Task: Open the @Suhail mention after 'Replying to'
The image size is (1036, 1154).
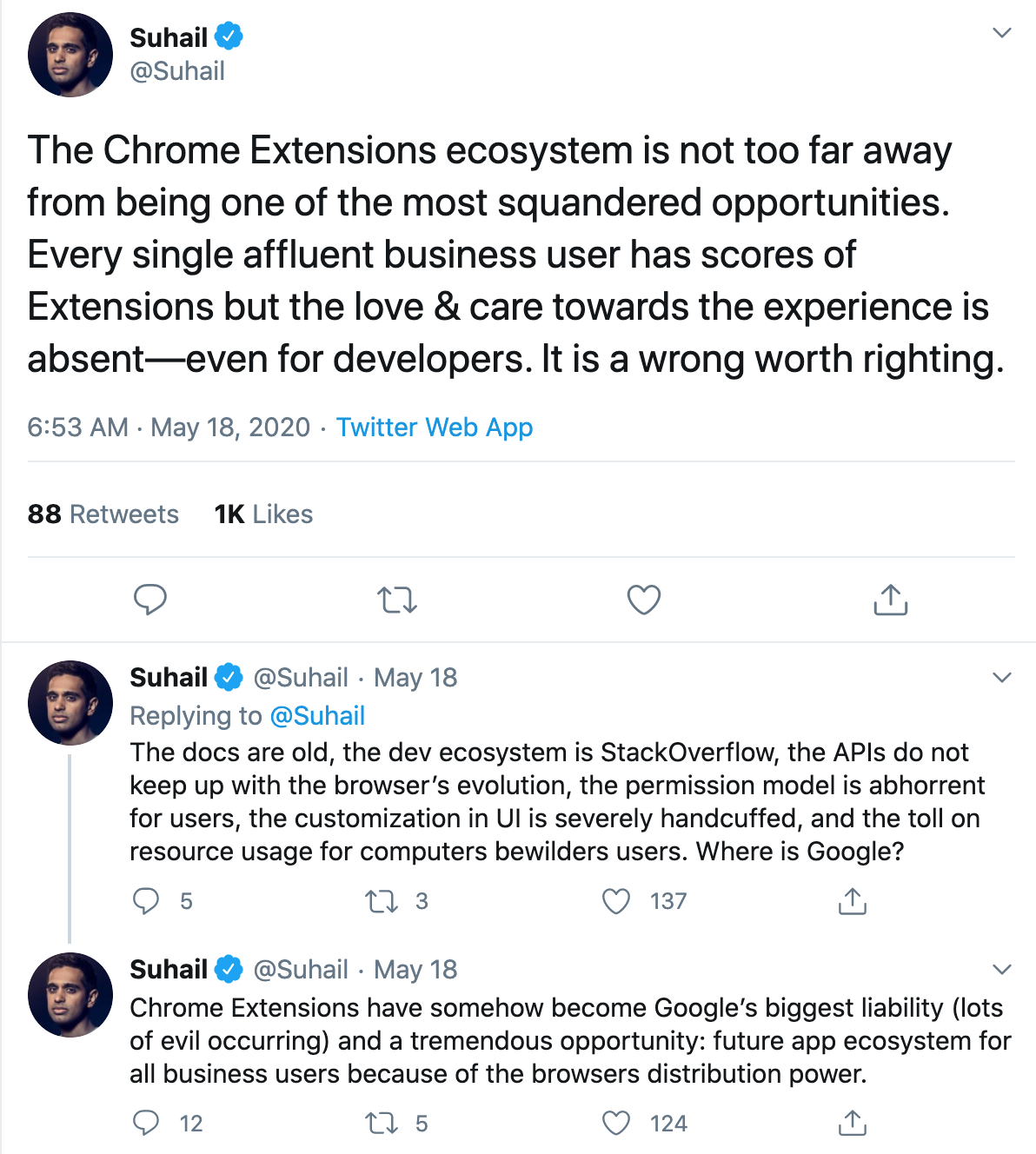Action: 317,716
